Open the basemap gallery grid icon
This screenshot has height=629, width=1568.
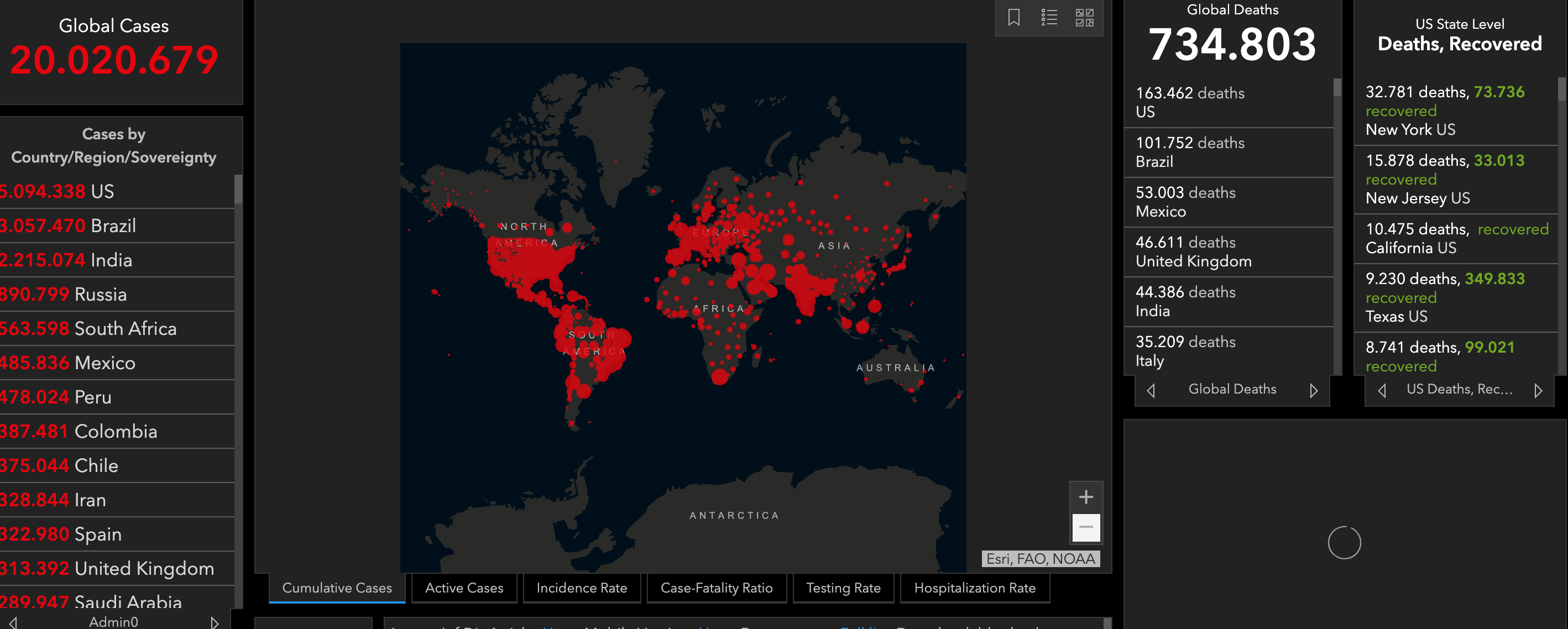pyautogui.click(x=1084, y=17)
